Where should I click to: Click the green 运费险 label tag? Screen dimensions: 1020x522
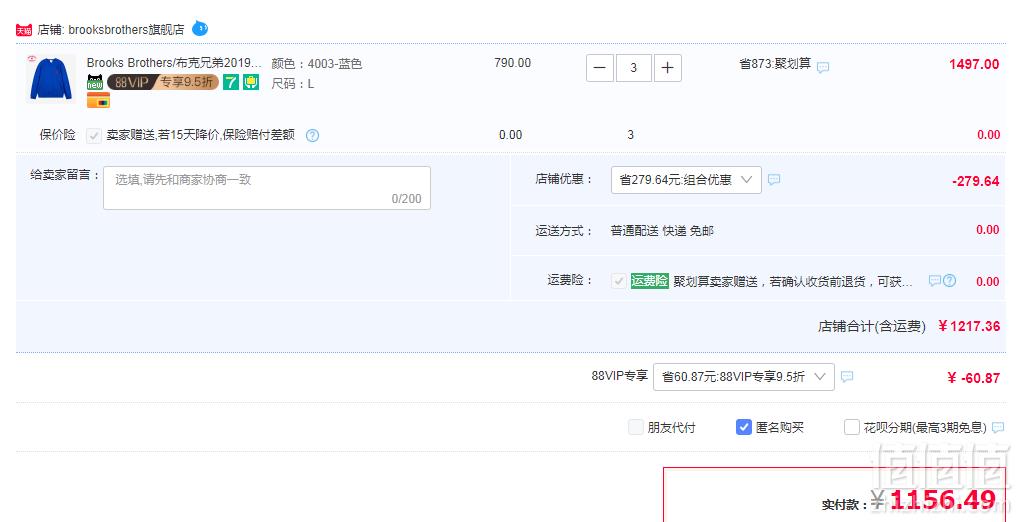(649, 281)
